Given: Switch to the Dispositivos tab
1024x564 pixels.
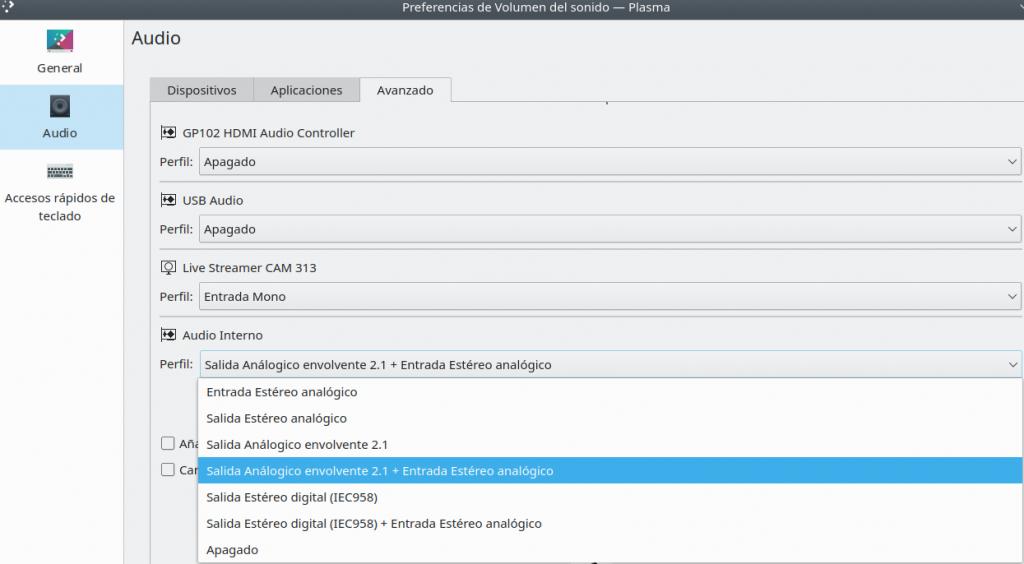Looking at the screenshot, I should click(202, 90).
